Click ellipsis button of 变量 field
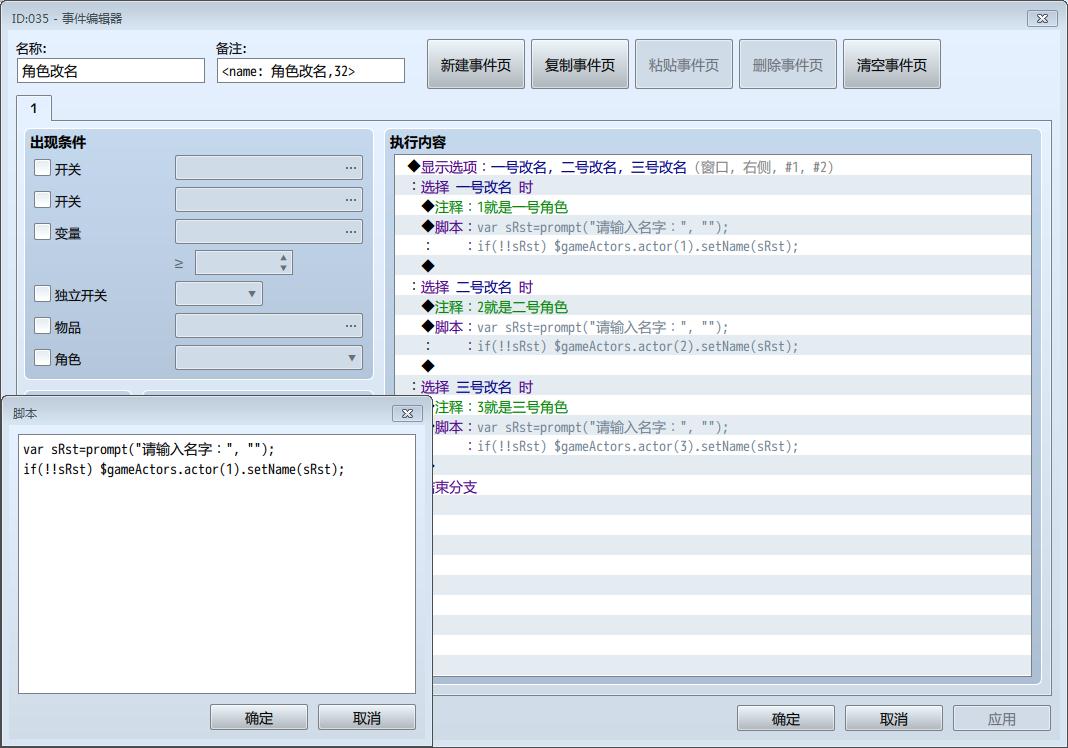Screen dimensions: 1068x748 coord(350,232)
